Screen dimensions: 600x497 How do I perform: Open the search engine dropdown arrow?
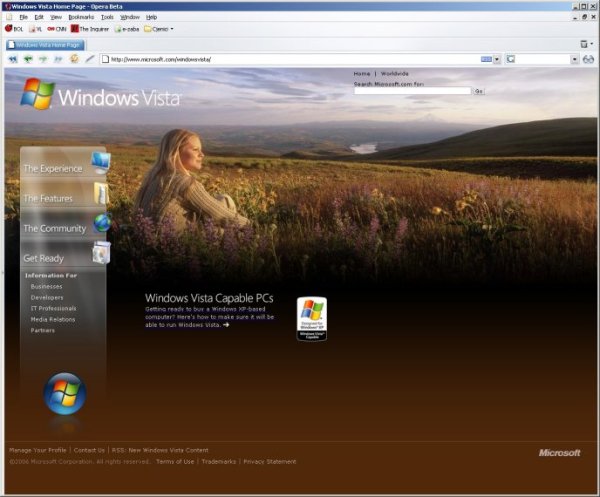[x=575, y=60]
